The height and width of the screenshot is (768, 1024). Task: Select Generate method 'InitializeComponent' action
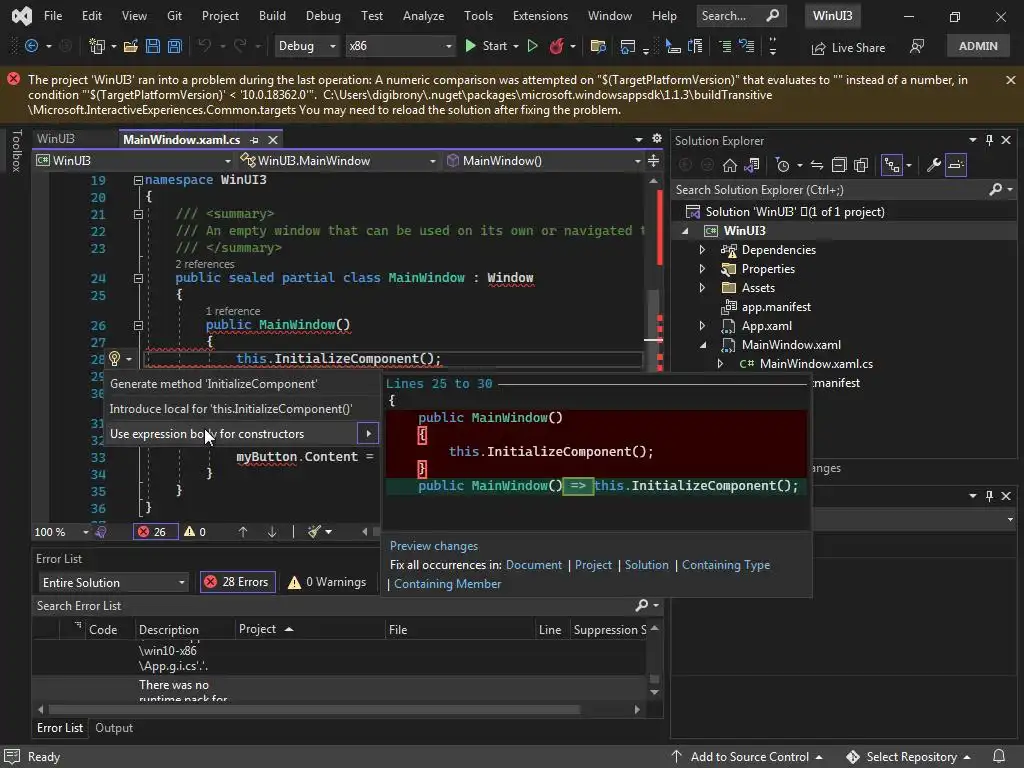click(242, 384)
